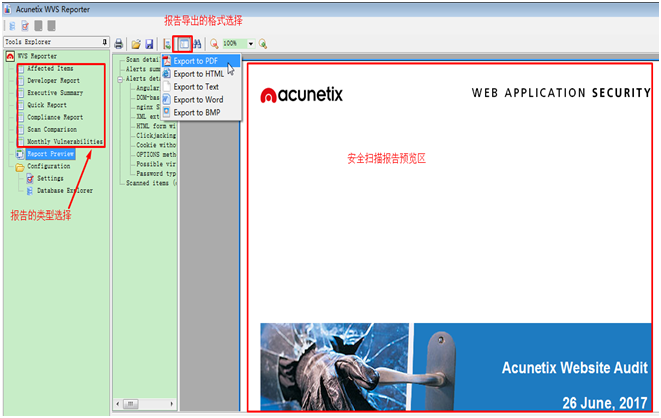661x418 pixels.
Task: Select Export to HTML
Action: (202, 74)
